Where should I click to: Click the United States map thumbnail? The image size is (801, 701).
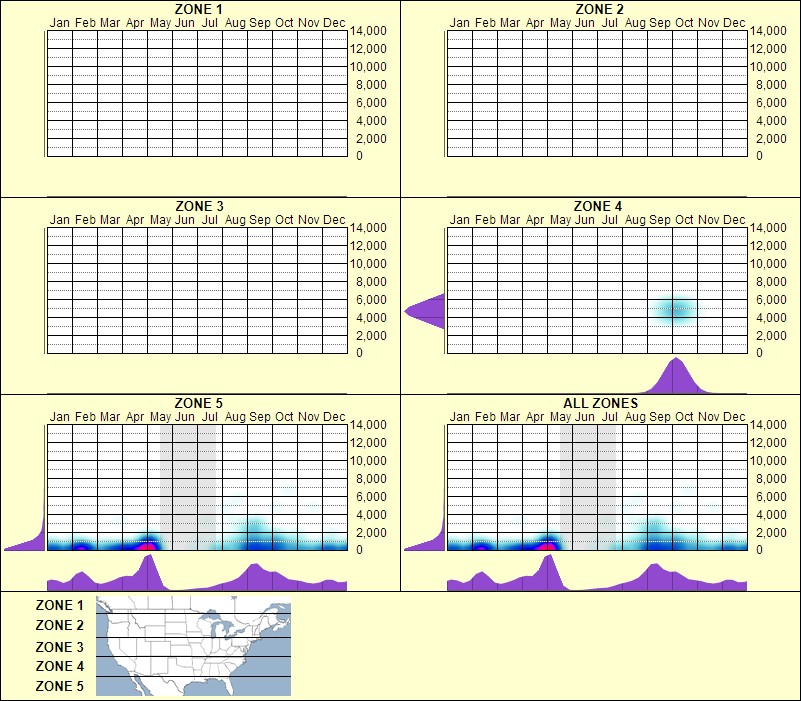191,646
